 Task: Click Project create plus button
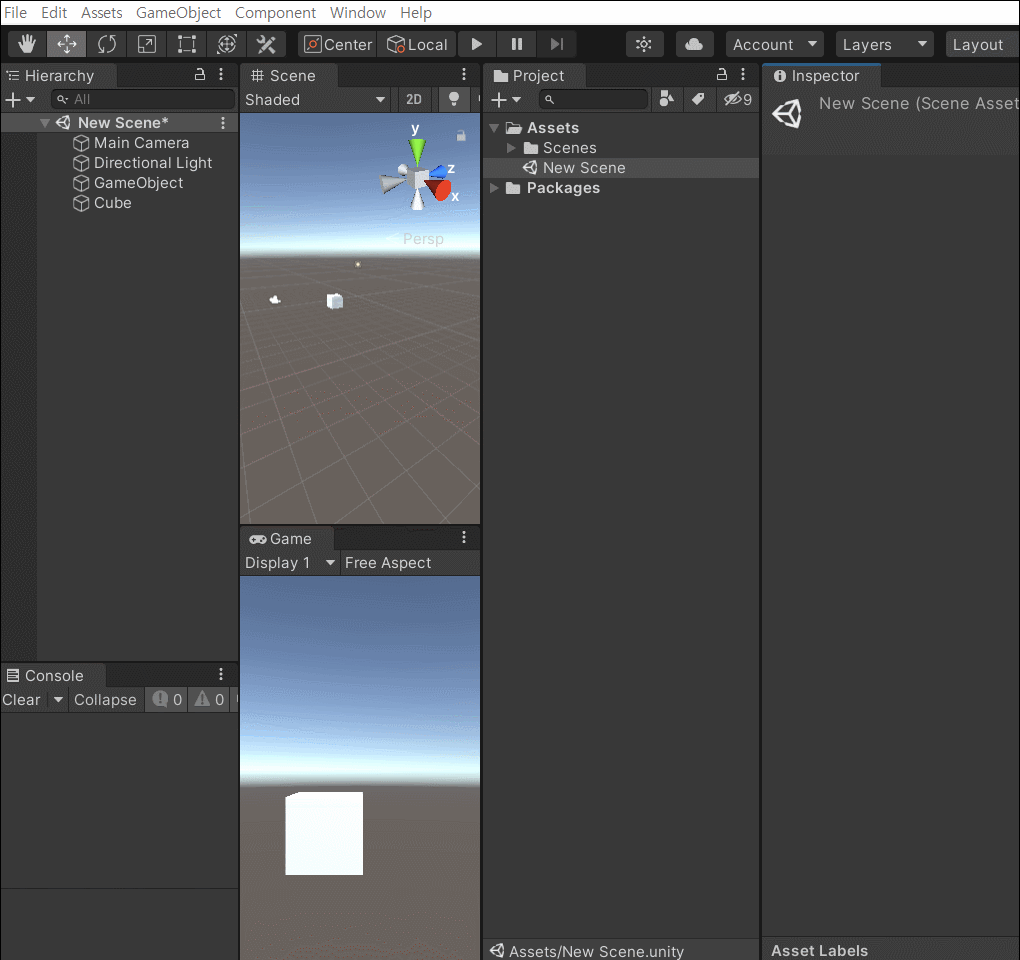click(506, 100)
